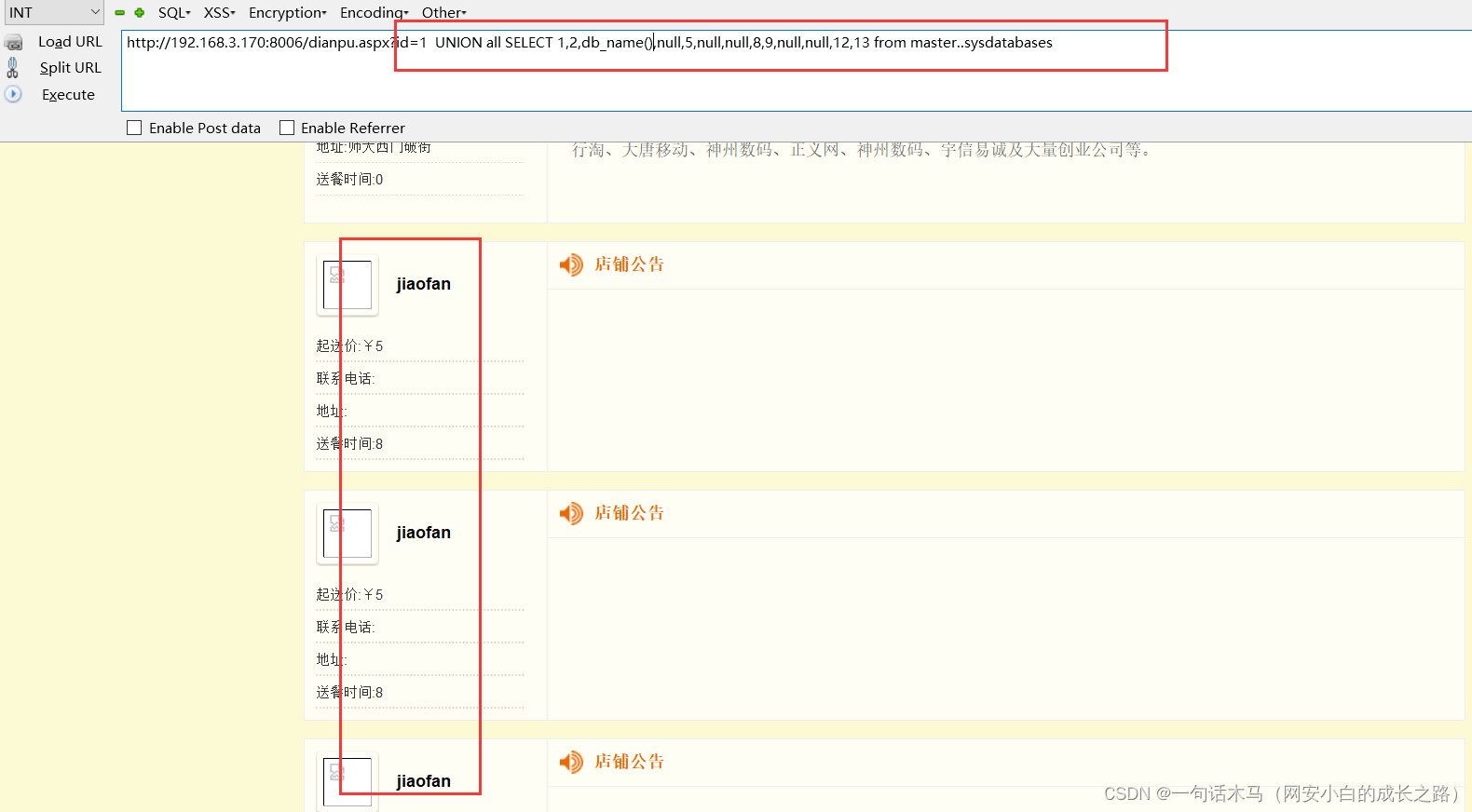Enable the Post data checkbox

click(134, 128)
